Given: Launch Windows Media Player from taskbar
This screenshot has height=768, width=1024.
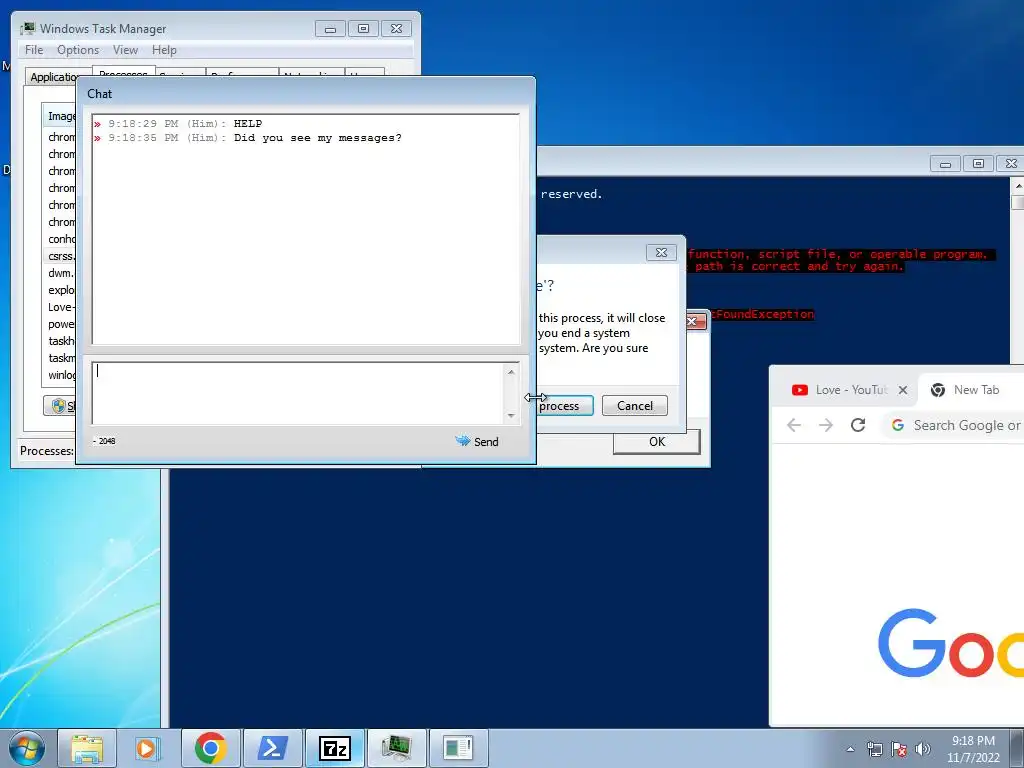Looking at the screenshot, I should coord(148,748).
